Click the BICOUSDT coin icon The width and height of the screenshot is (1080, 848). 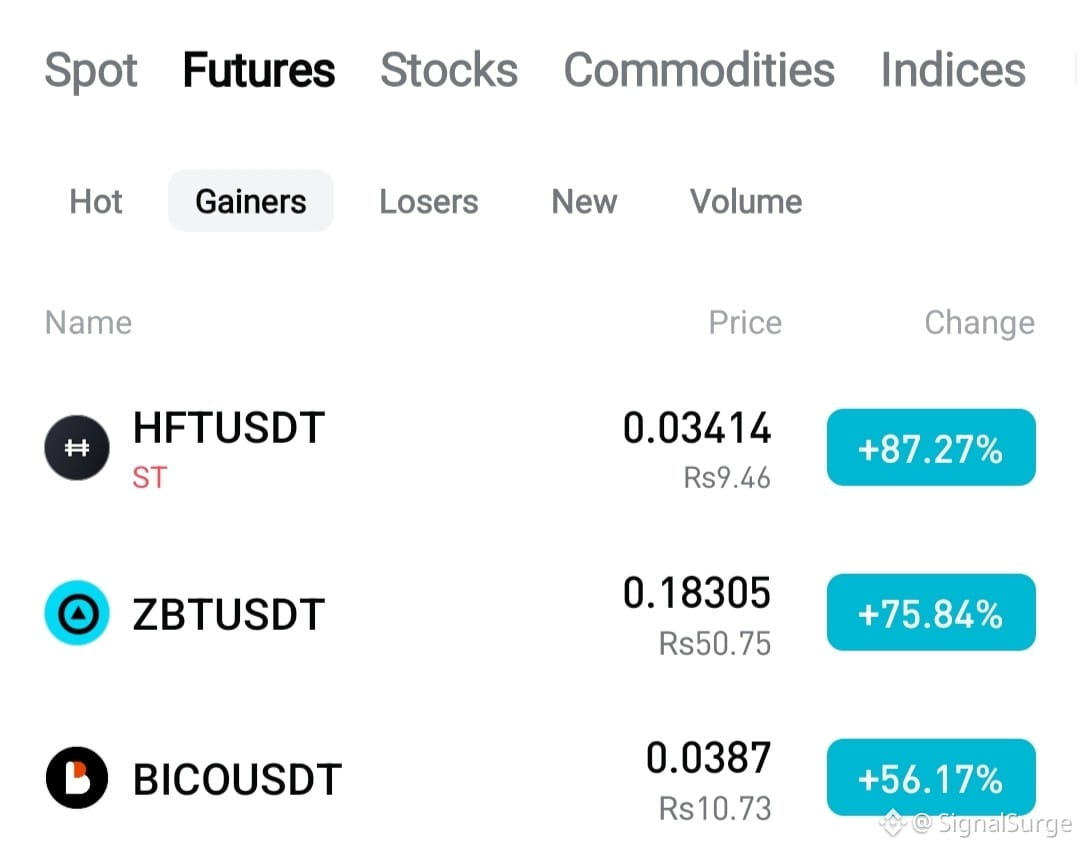pos(76,777)
